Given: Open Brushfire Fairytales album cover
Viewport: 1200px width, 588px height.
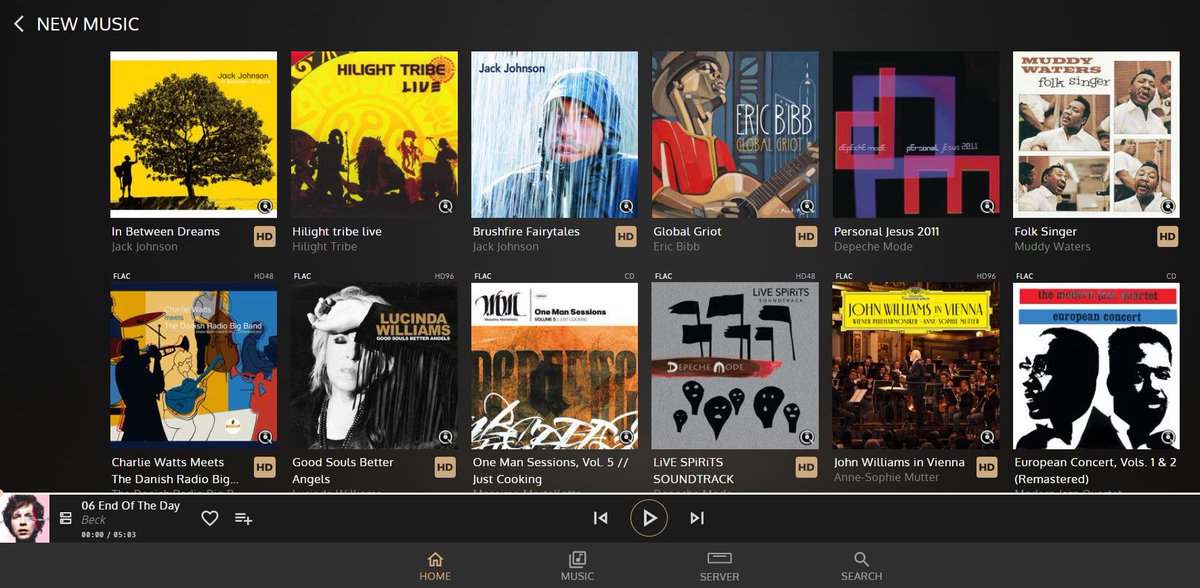Looking at the screenshot, I should (x=555, y=135).
